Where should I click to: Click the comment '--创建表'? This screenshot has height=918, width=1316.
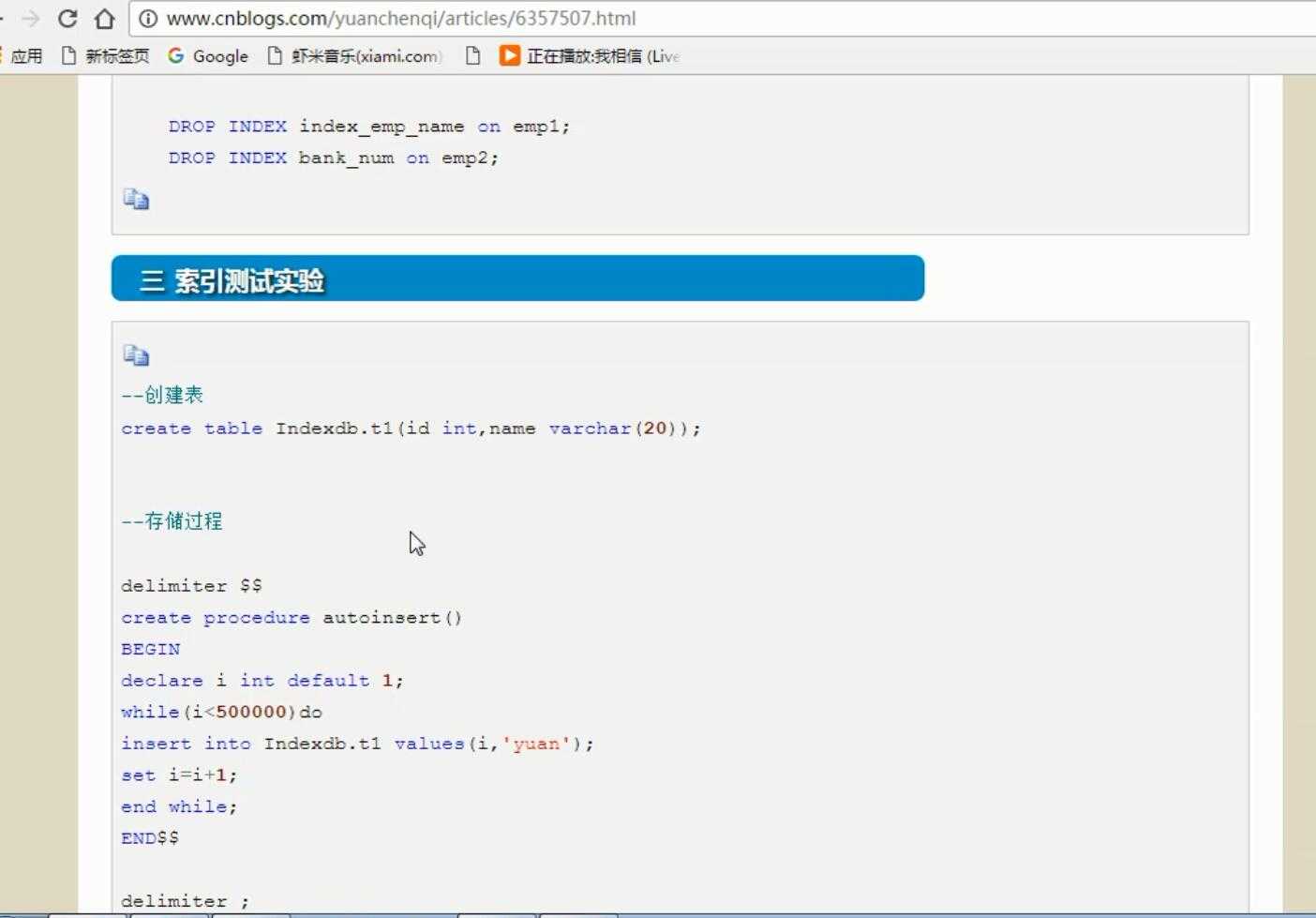[x=162, y=395]
